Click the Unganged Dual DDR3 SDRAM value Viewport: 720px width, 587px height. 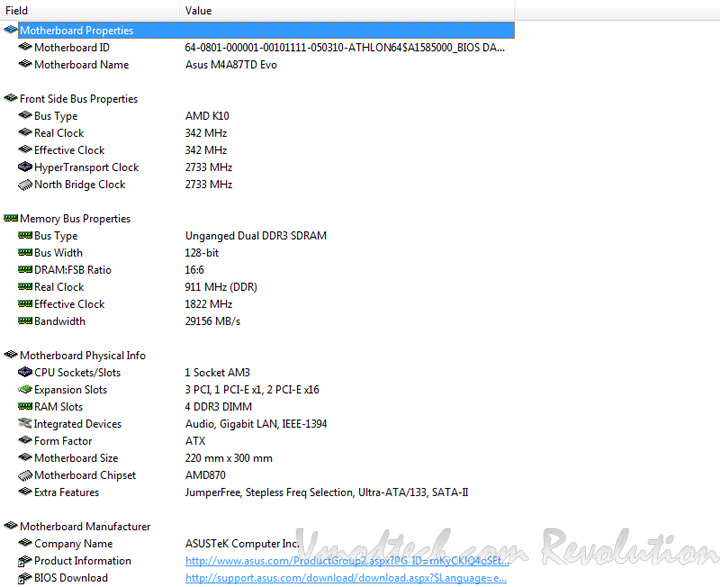tap(256, 236)
